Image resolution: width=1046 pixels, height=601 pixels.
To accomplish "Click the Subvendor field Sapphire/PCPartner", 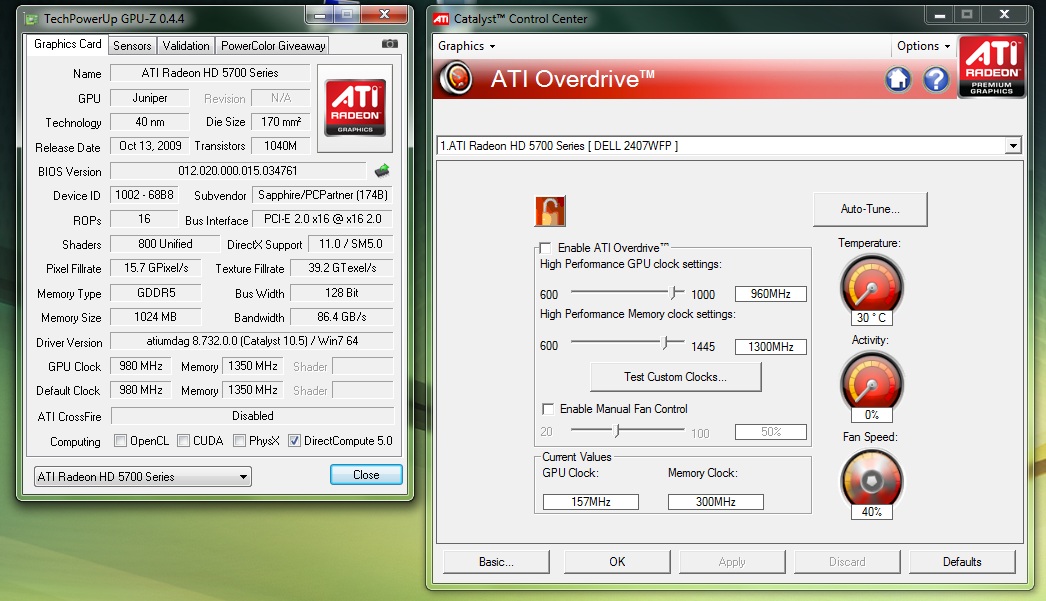I will click(x=323, y=195).
